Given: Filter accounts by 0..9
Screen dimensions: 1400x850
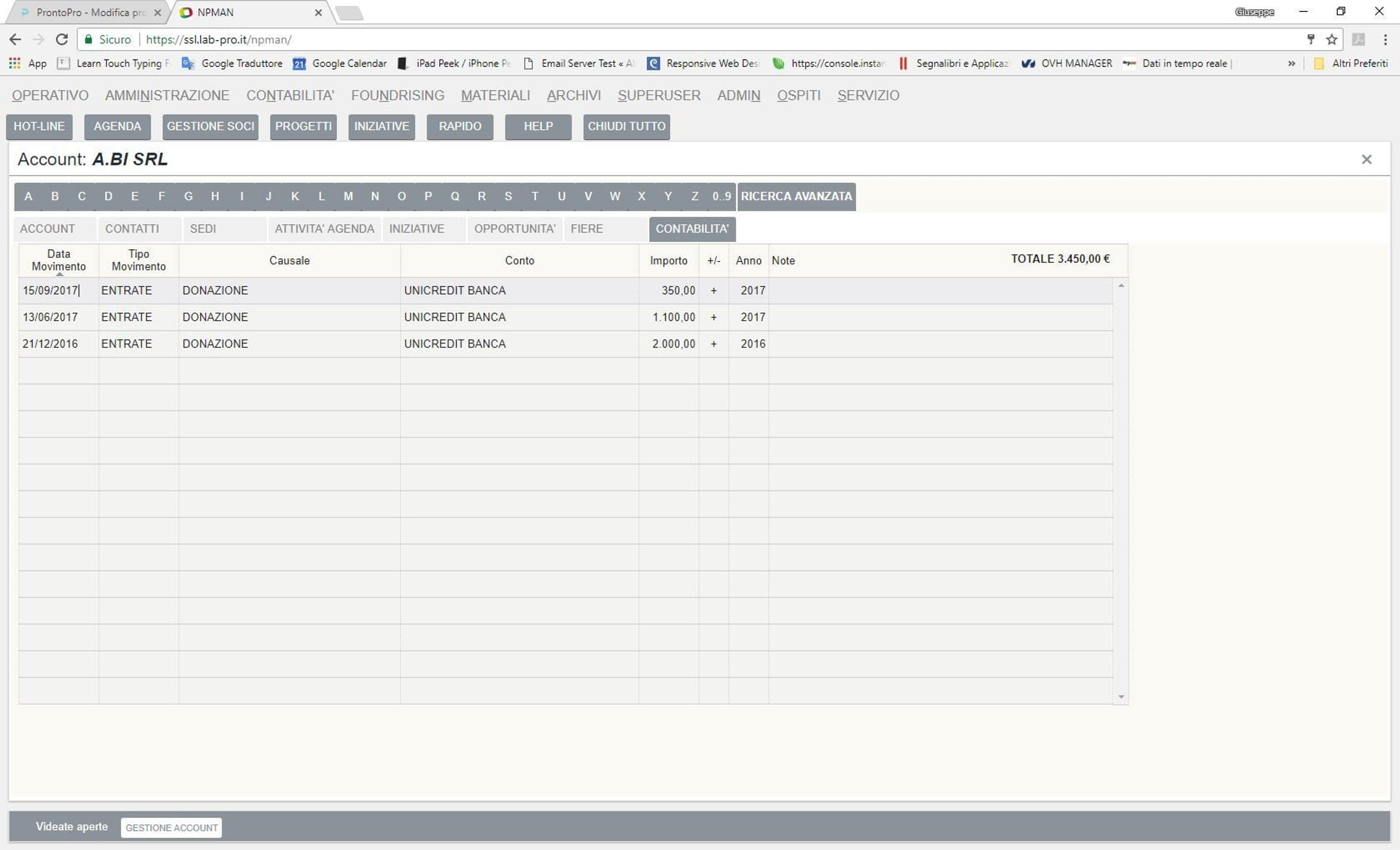Looking at the screenshot, I should pos(722,197).
